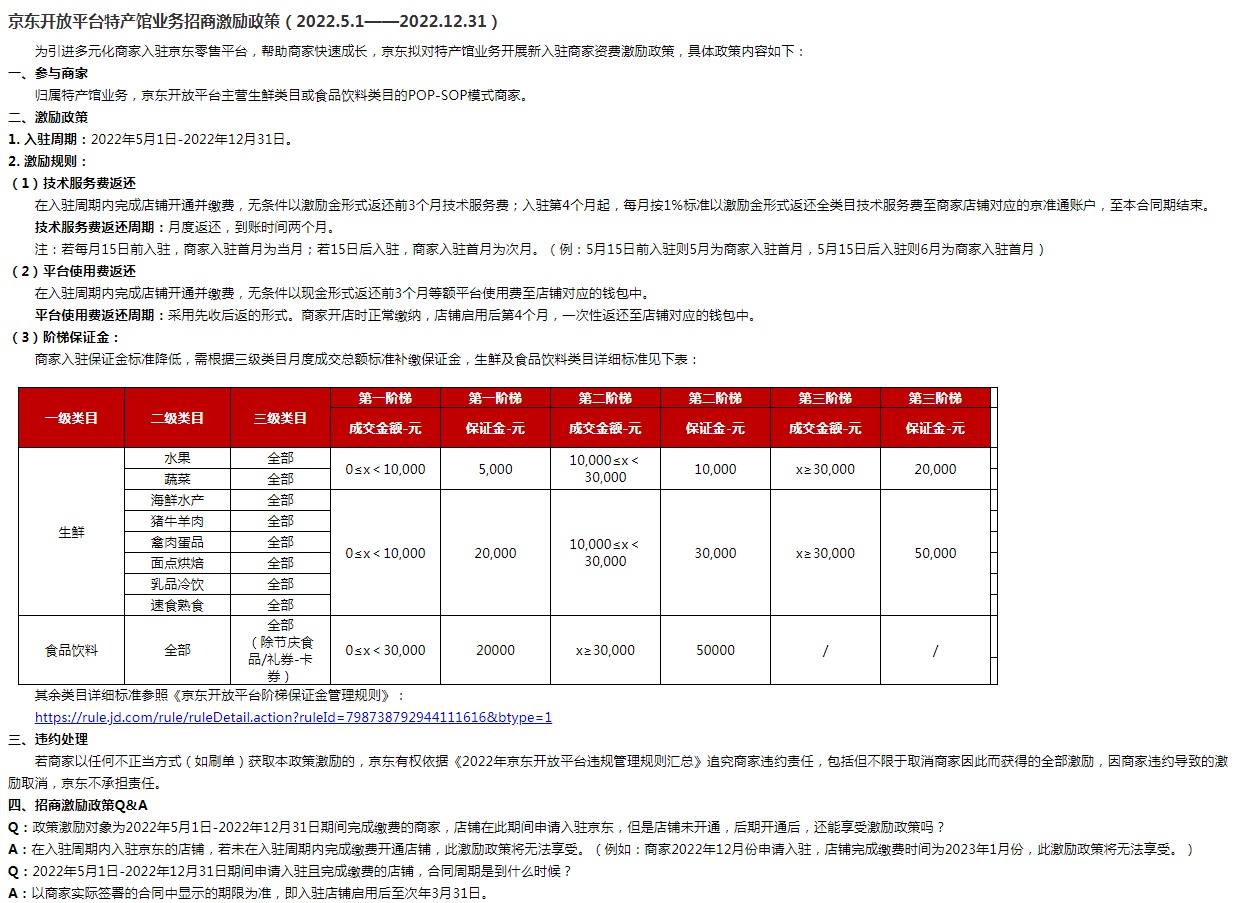Click the cell 全部（除节庆食品/礼券-卡券）

tap(281, 650)
